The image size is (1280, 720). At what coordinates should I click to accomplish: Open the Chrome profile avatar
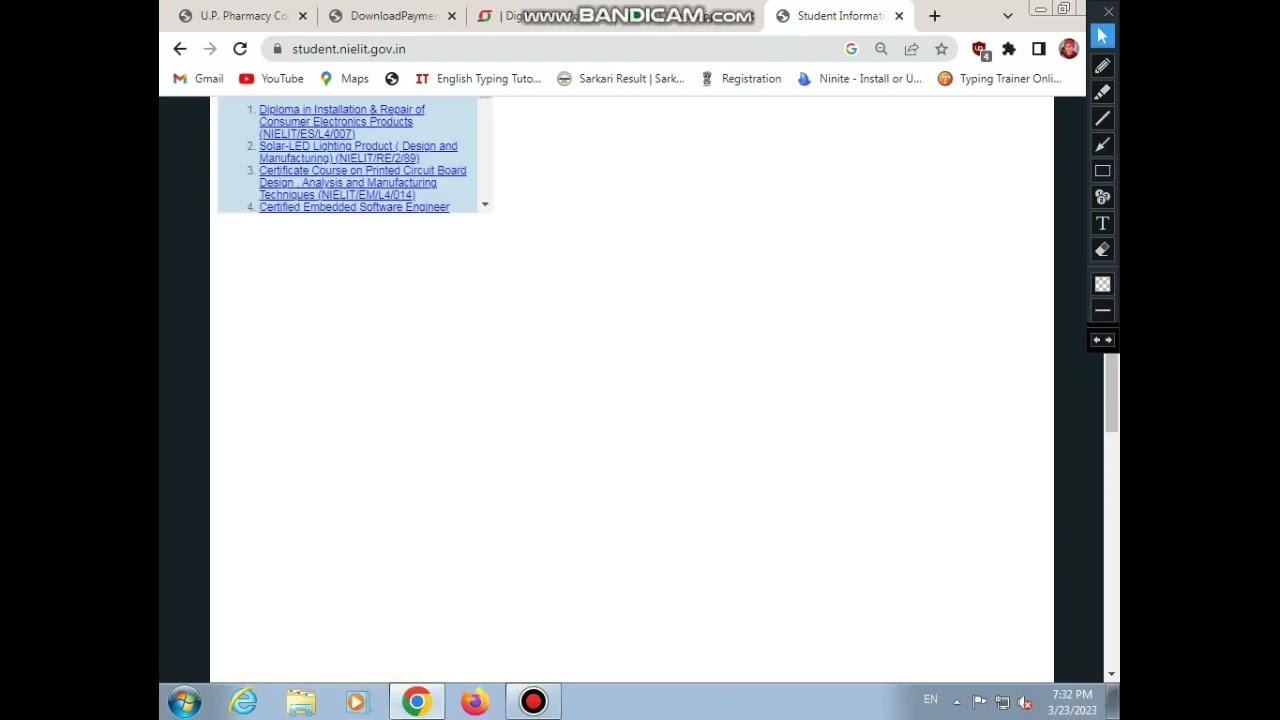click(1068, 49)
